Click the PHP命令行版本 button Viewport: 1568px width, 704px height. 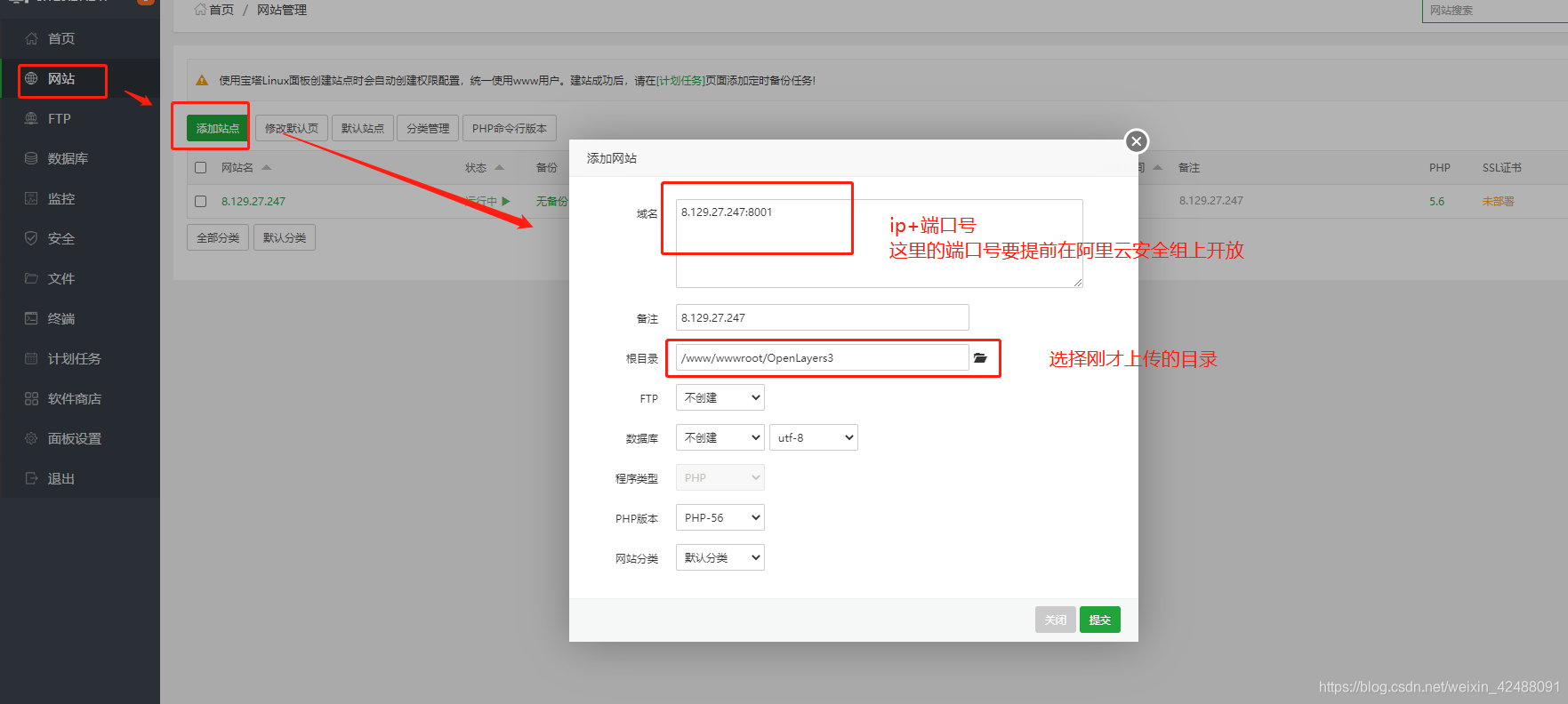click(510, 128)
